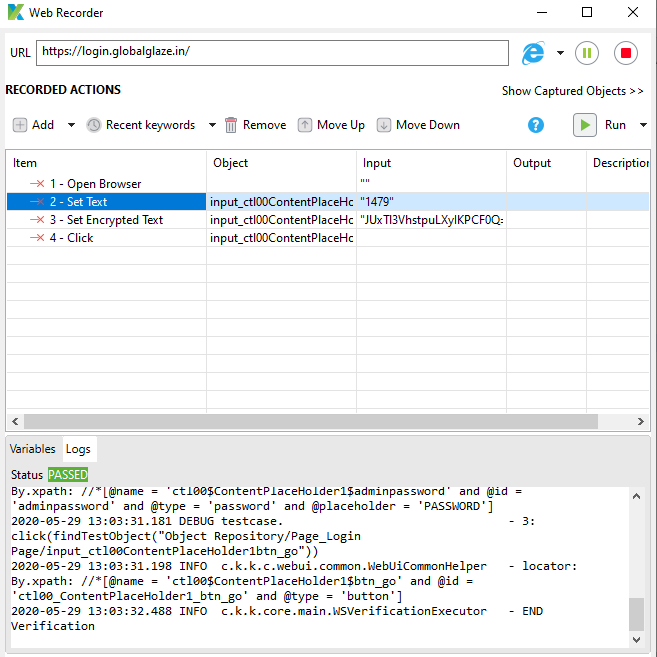
Task: Switch to the Variables tab
Action: point(33,449)
